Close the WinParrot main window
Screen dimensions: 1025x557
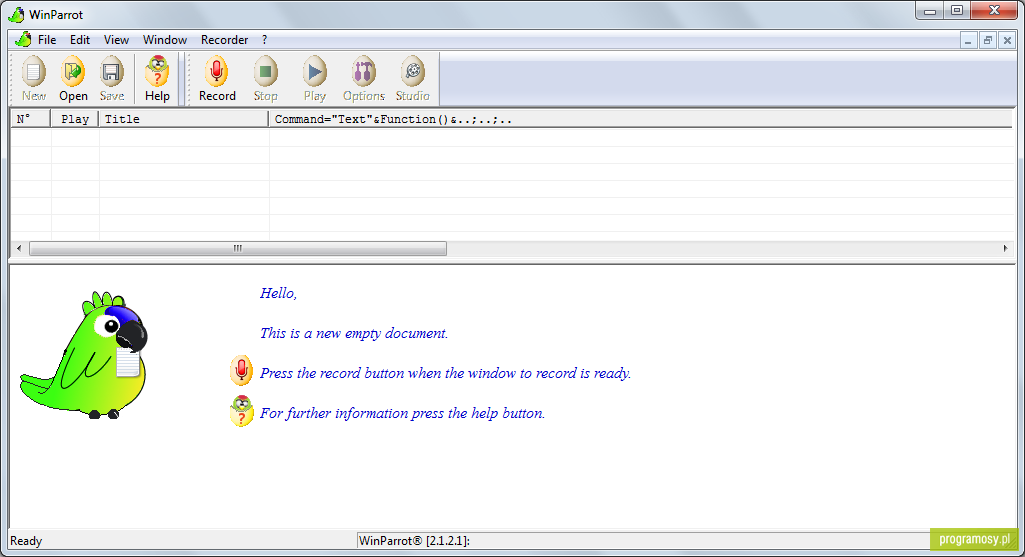[x=994, y=10]
